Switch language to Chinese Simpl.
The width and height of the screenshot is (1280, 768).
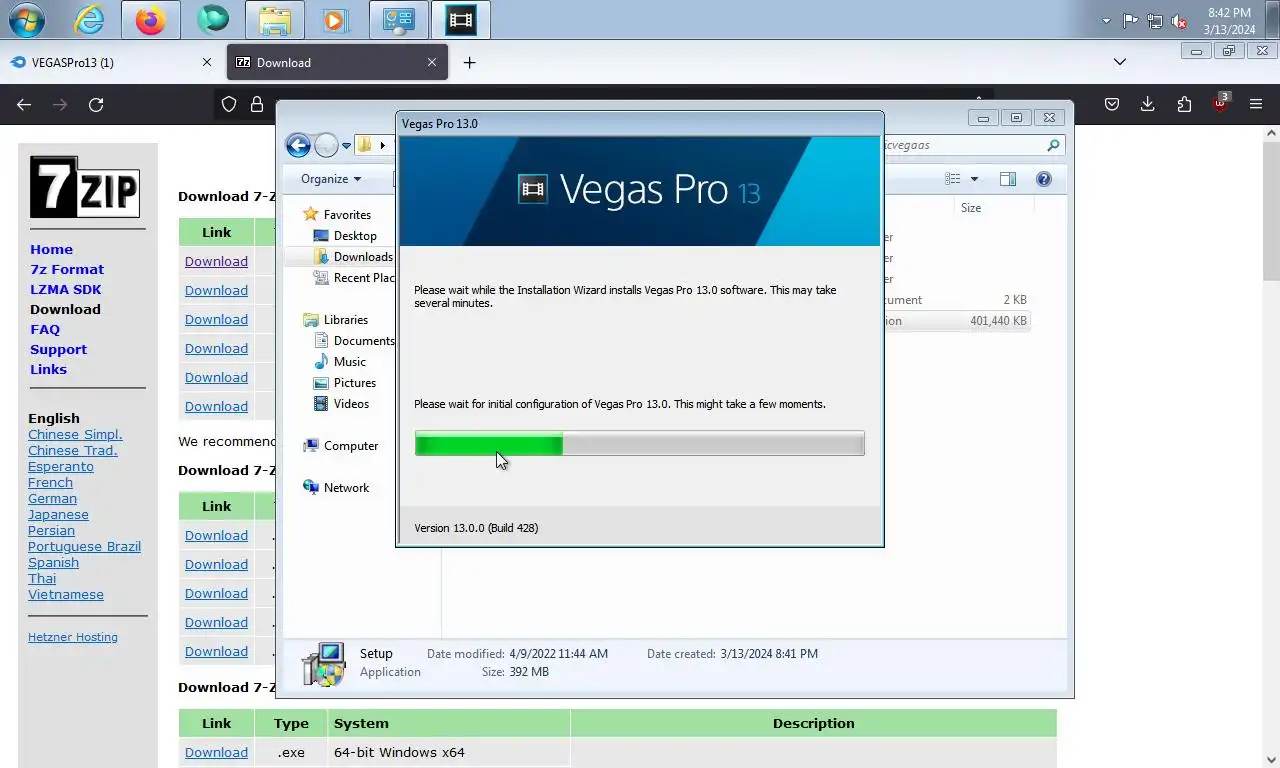[x=75, y=434]
